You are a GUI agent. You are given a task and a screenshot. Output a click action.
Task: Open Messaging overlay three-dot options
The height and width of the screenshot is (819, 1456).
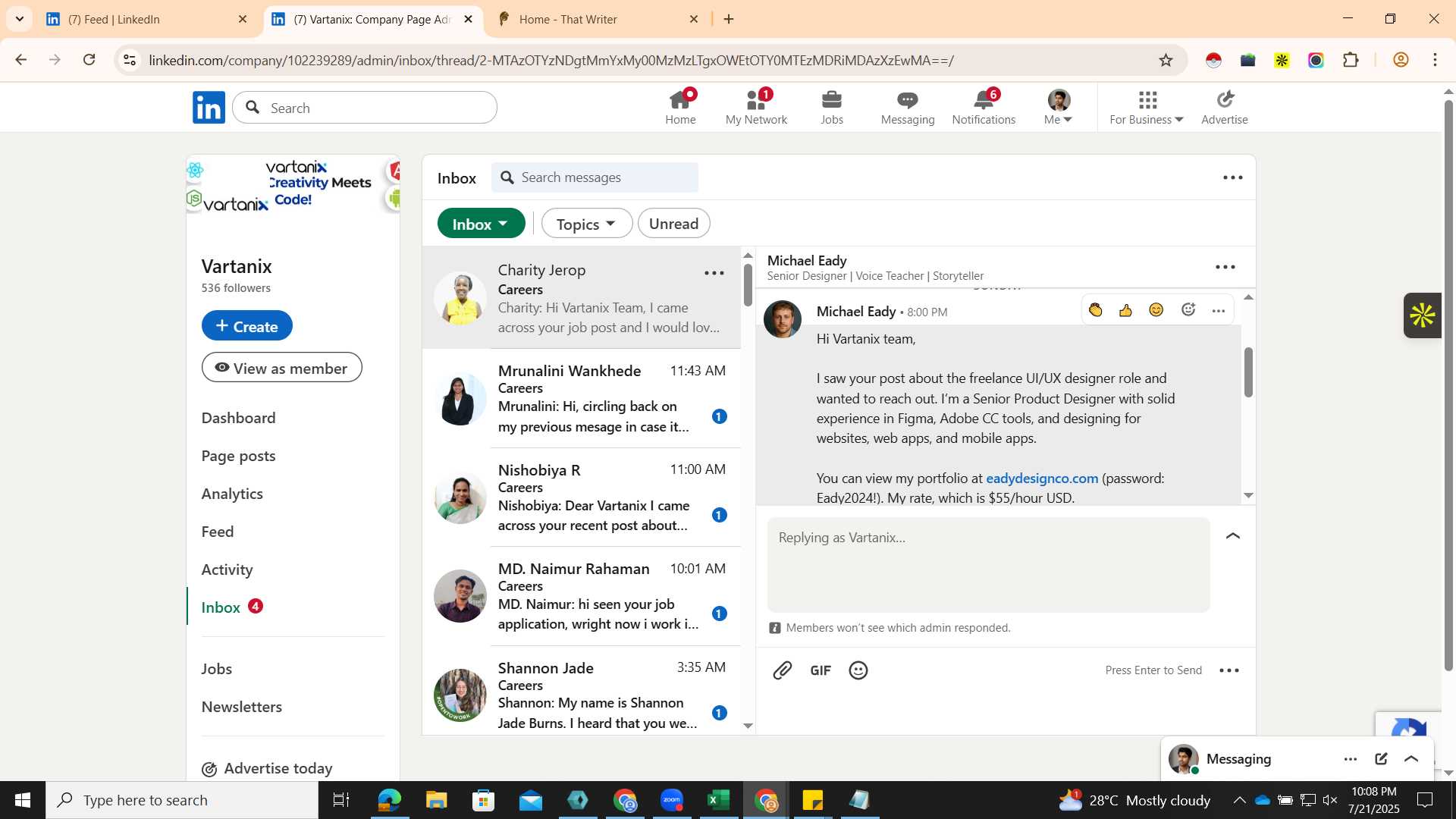pos(1351,759)
